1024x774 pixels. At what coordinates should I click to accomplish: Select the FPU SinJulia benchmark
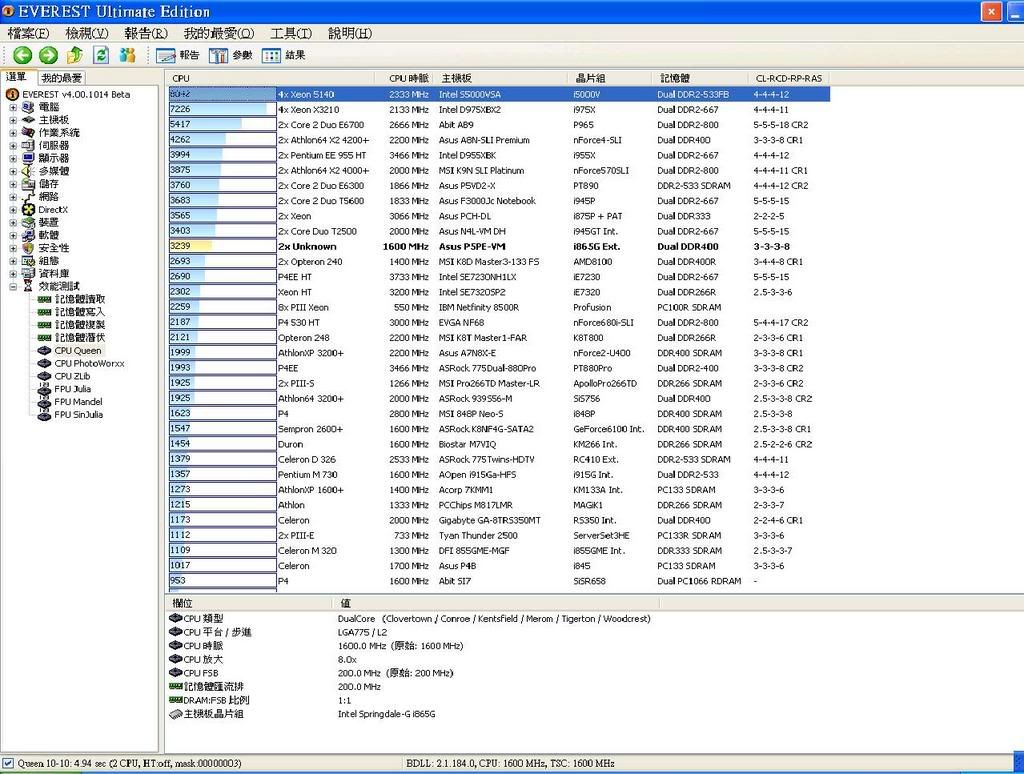click(x=78, y=415)
